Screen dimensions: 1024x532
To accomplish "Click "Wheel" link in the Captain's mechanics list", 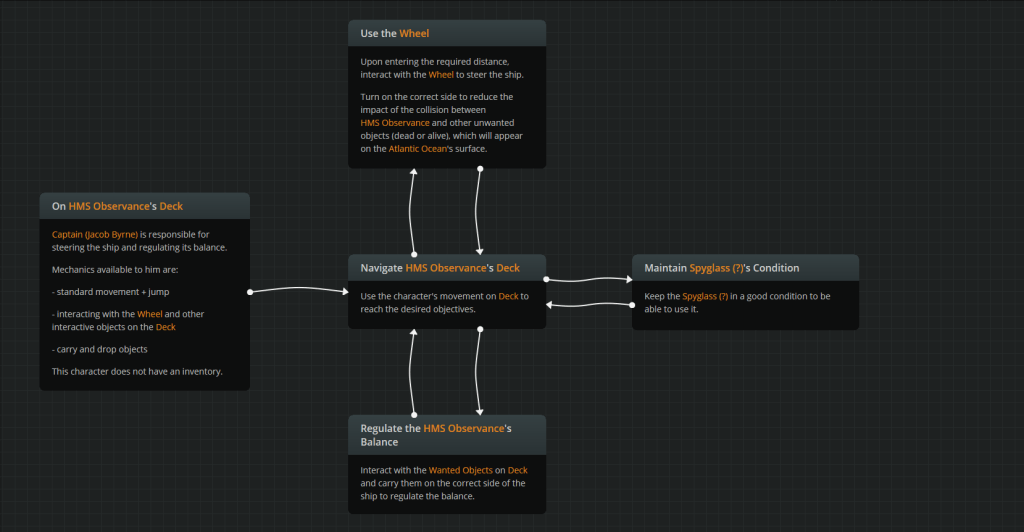I will point(149,314).
